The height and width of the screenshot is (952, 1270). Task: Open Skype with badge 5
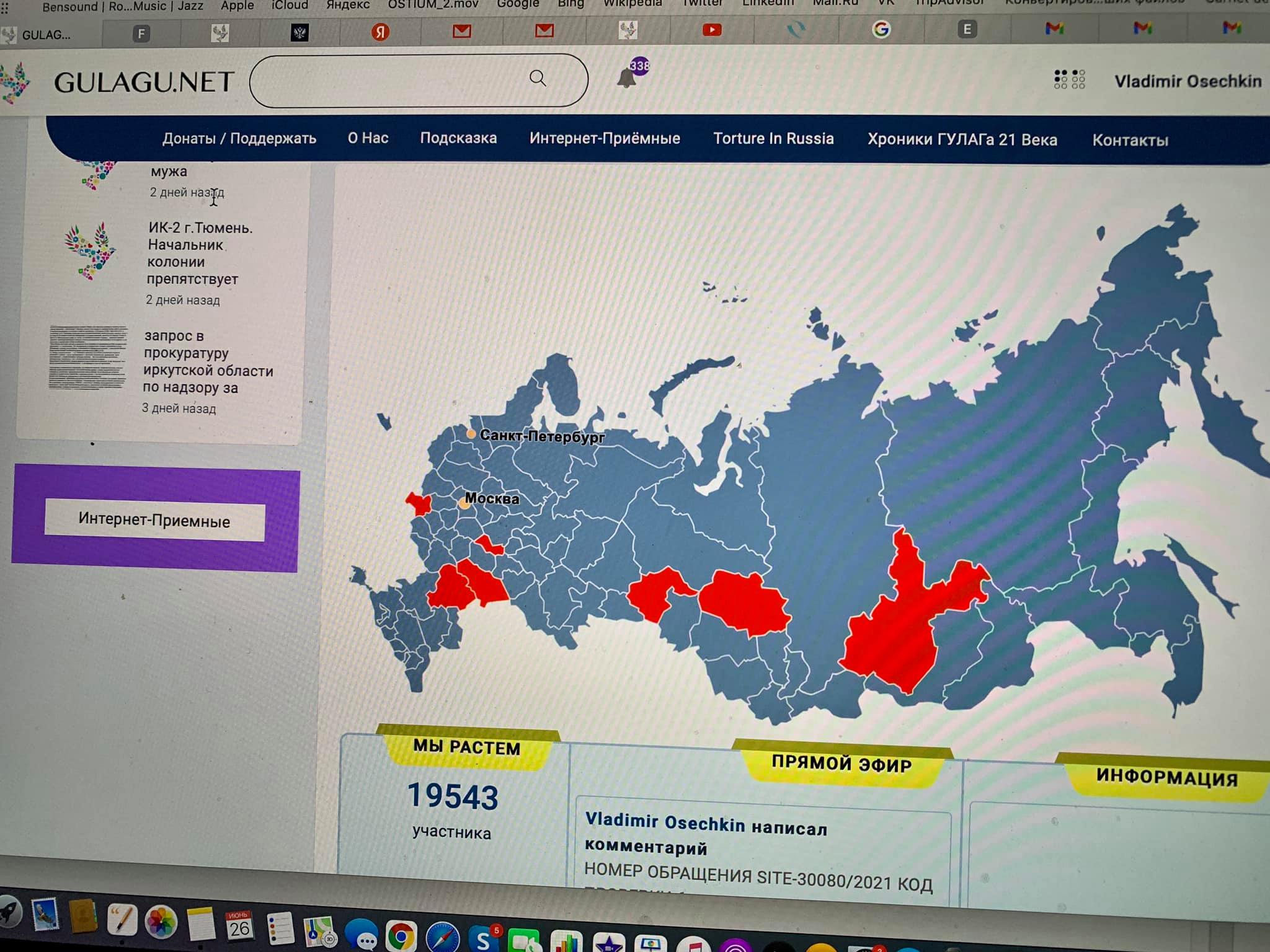pyautogui.click(x=484, y=939)
